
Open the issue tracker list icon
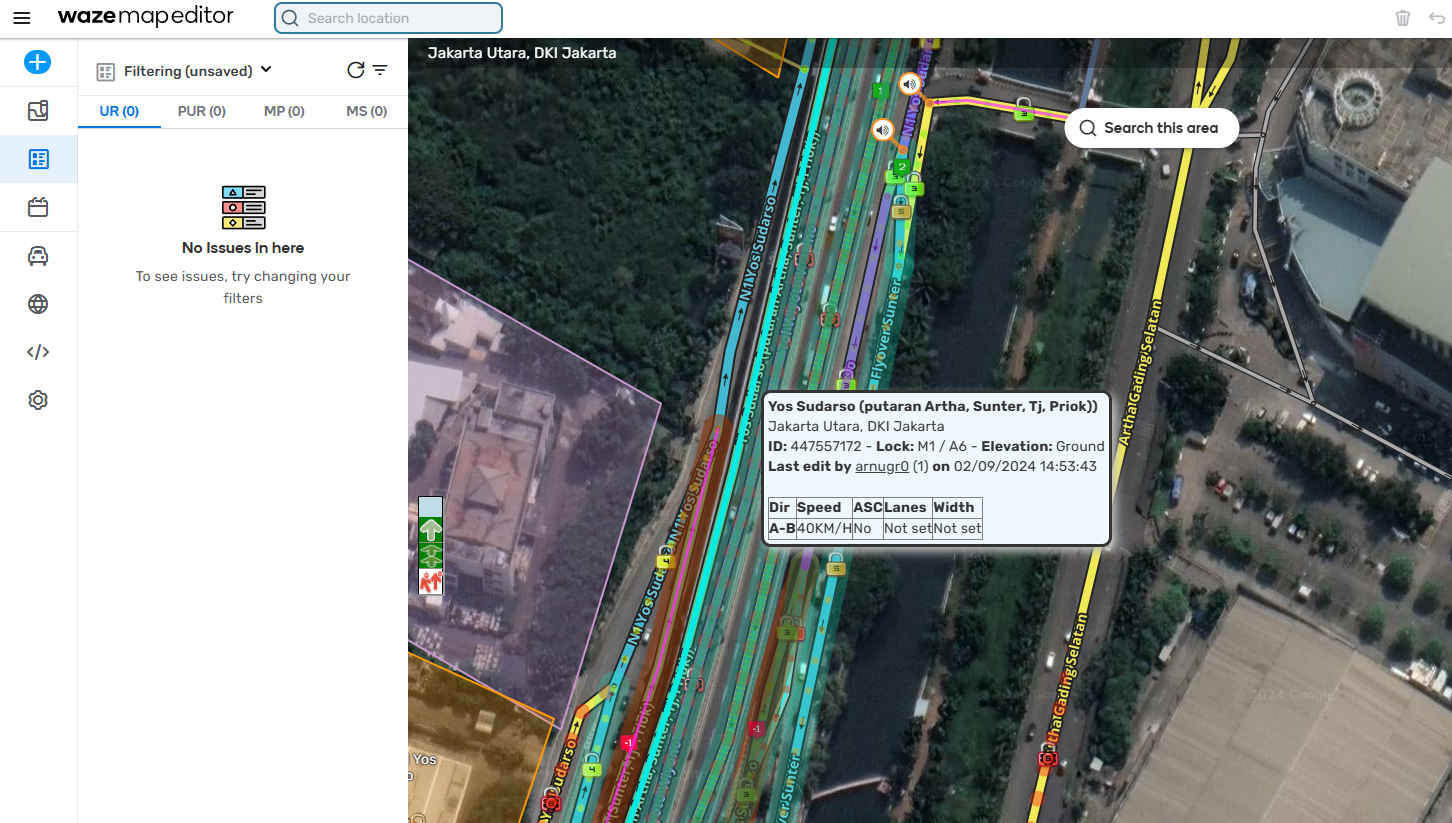tap(38, 159)
